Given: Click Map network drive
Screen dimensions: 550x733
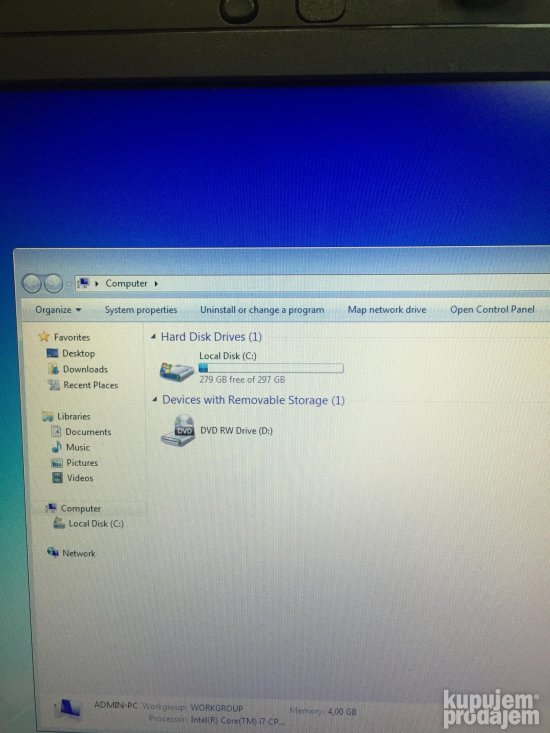Looking at the screenshot, I should coord(387,309).
